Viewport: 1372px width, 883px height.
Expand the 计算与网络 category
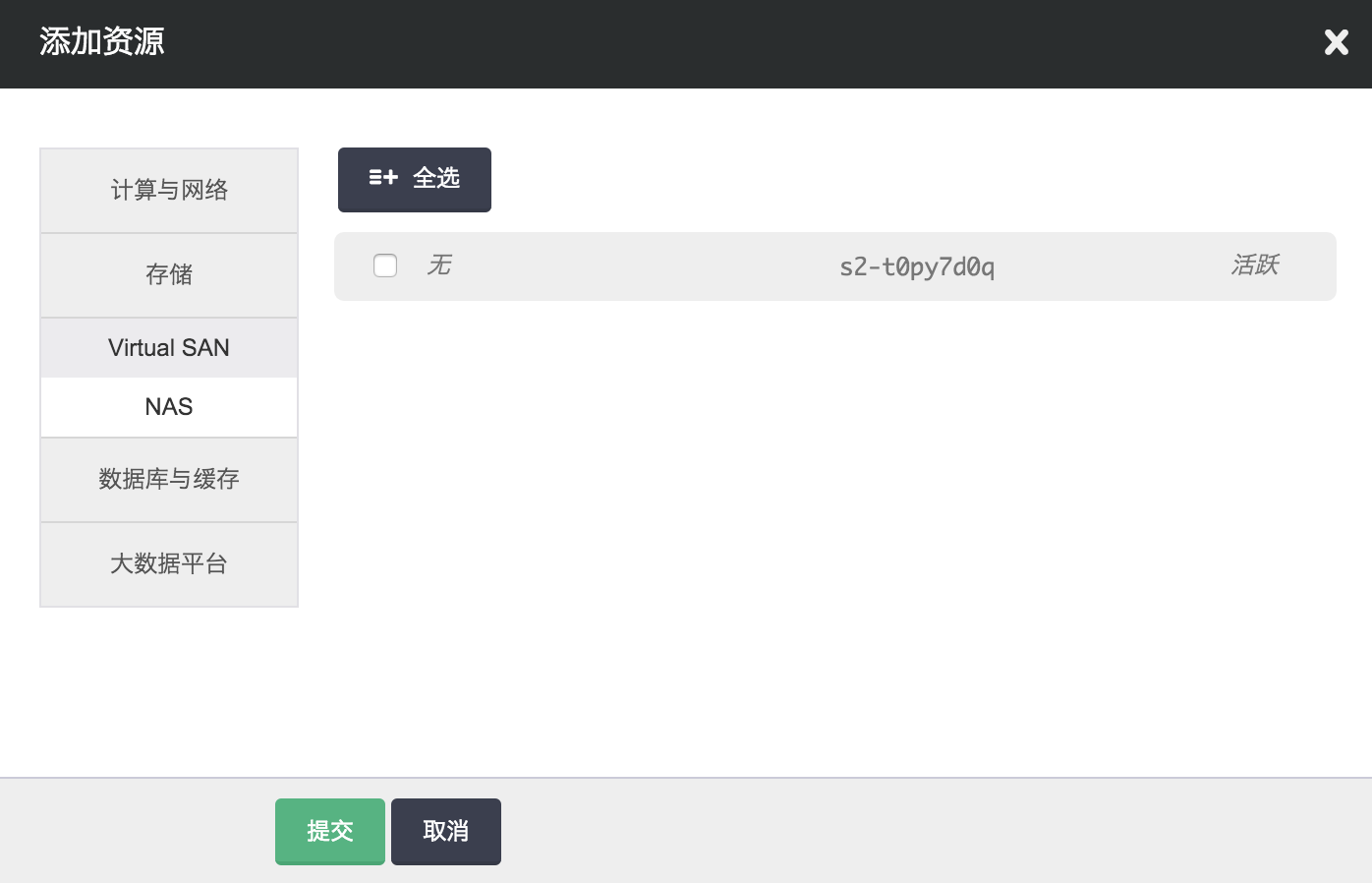click(169, 191)
